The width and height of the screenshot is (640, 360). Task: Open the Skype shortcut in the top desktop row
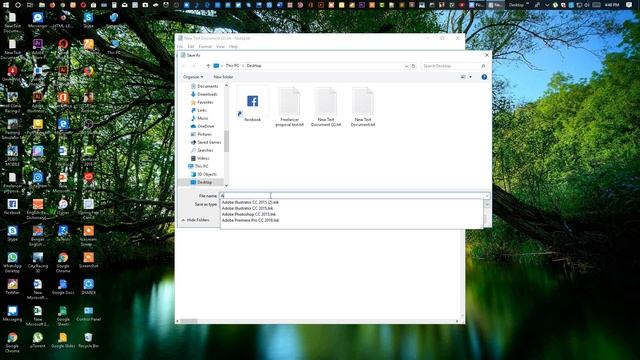(89, 20)
